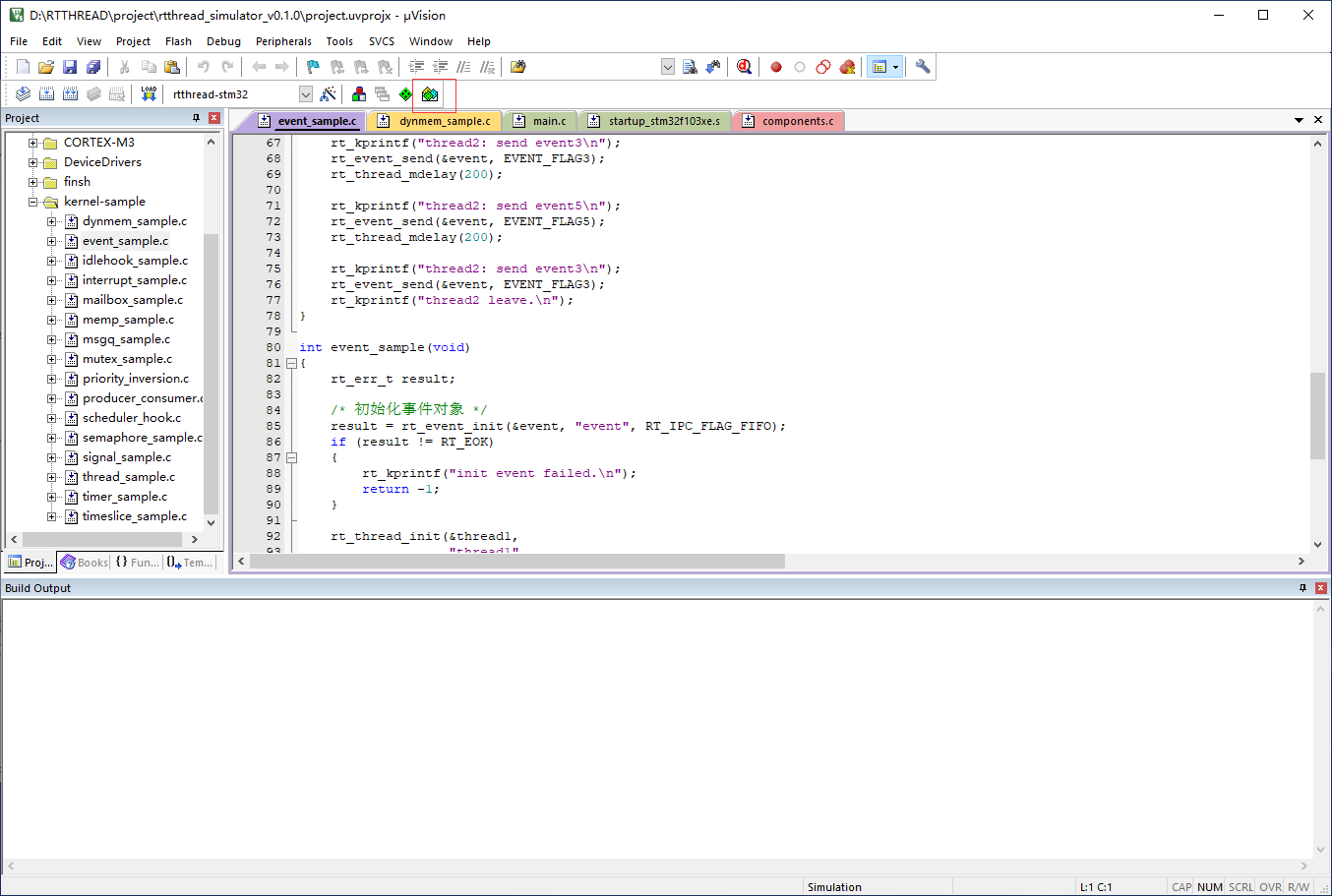Switch to the Books panel tab
1332x896 pixels.
(85, 563)
